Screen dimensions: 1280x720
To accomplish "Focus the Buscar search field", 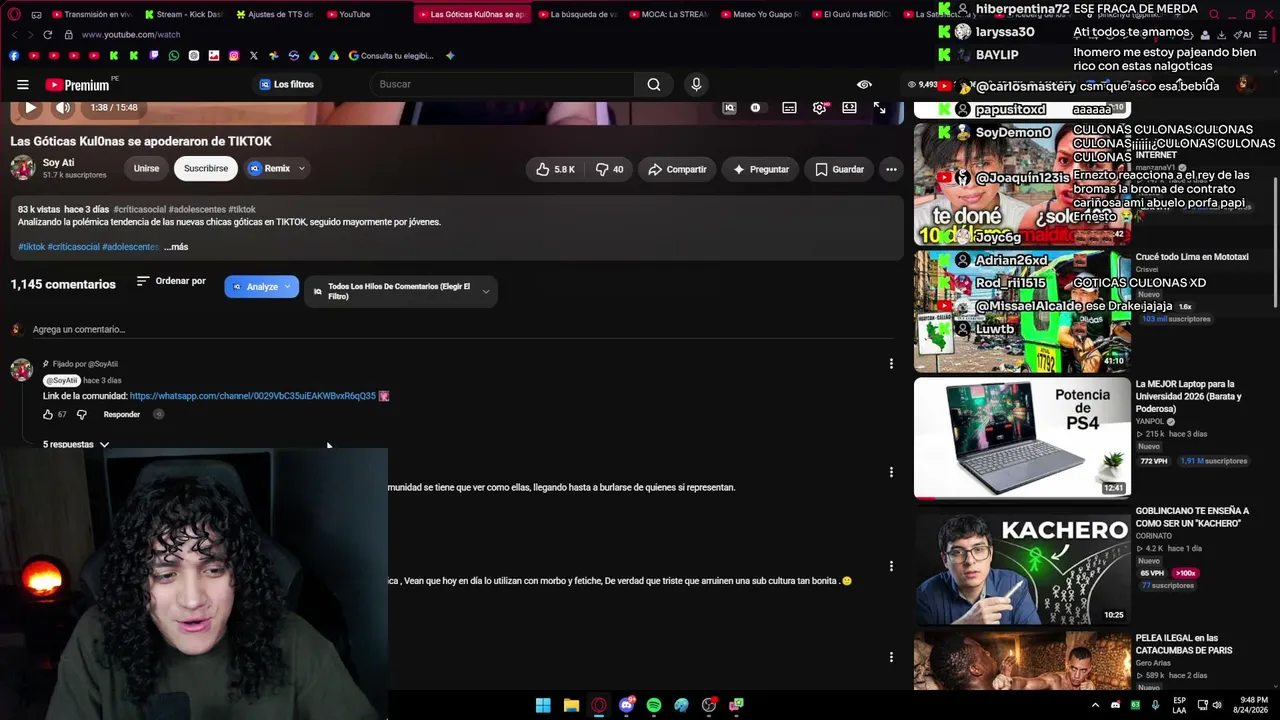I will [502, 85].
